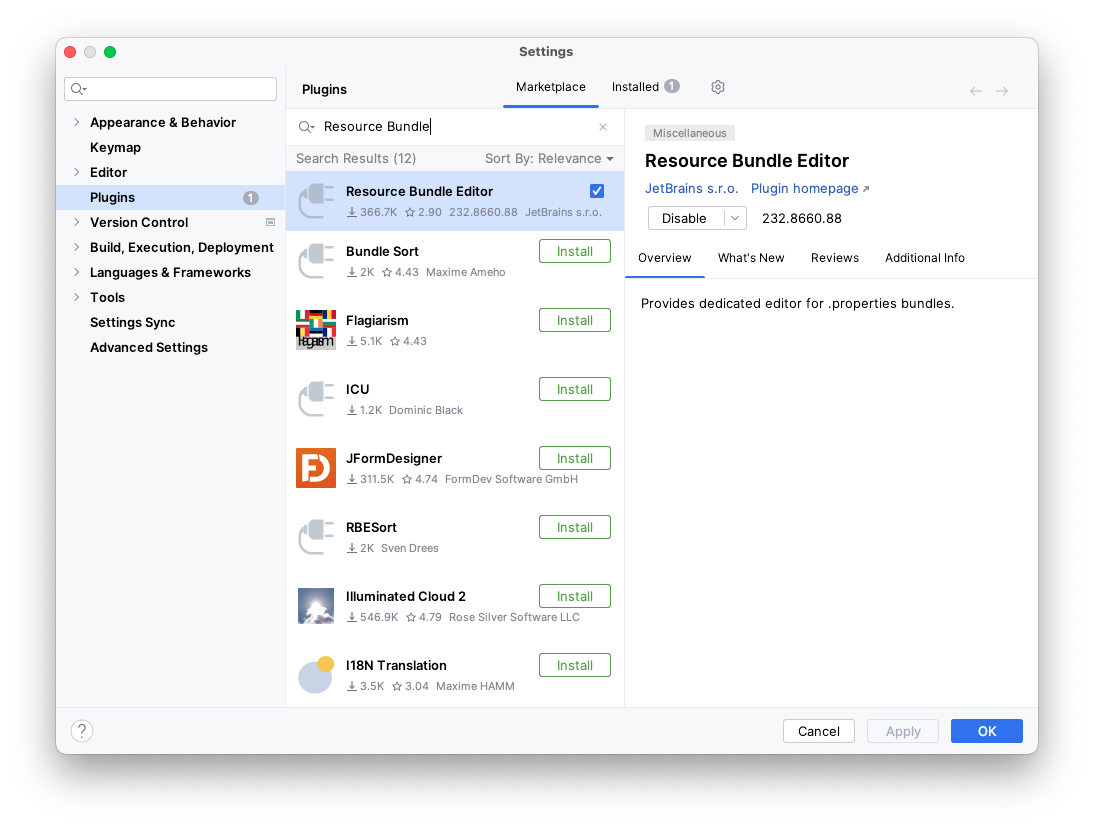The height and width of the screenshot is (828, 1094).
Task: Click the I18N Translation plugin icon
Action: (316, 675)
